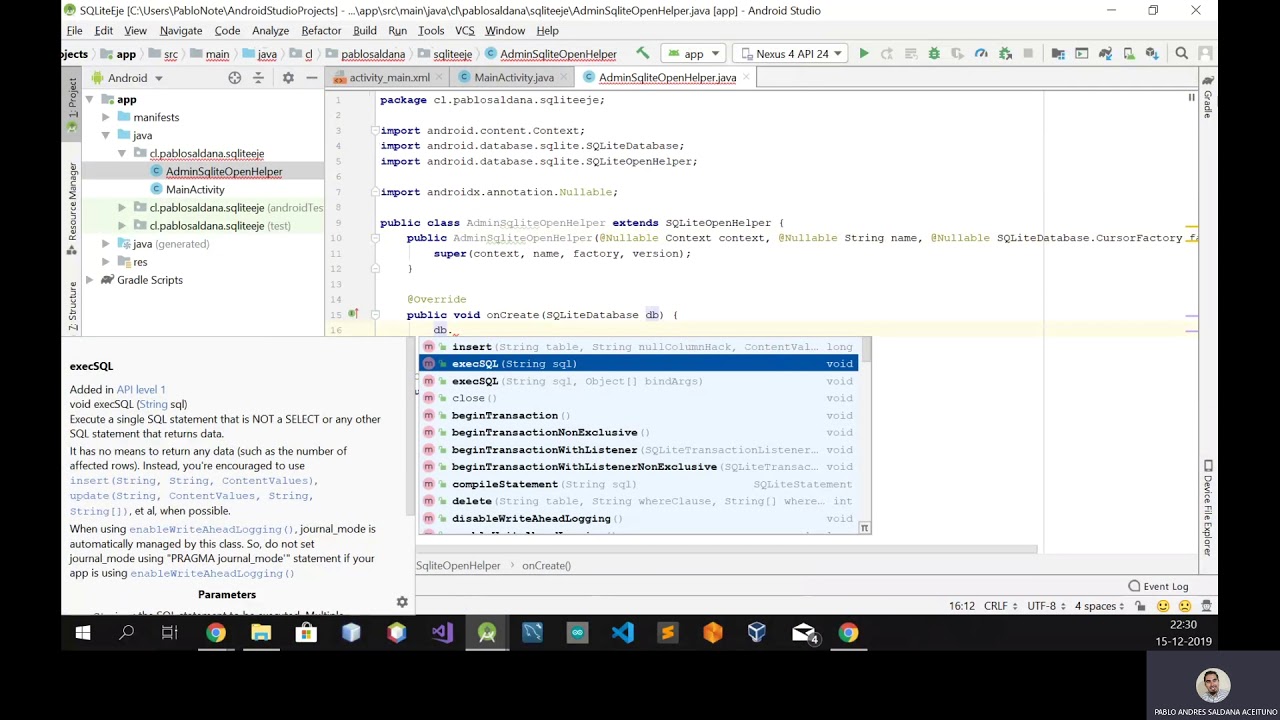Select execSQL(String sql, Object[] bindArgs) suggestion
This screenshot has height=720, width=1280.
click(638, 381)
